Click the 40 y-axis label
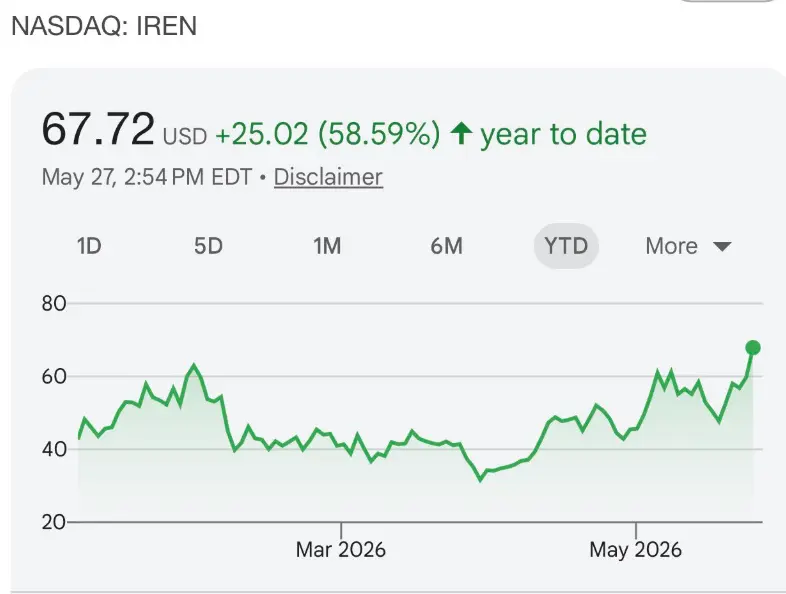Viewport: 786px width, 594px height. 54,449
